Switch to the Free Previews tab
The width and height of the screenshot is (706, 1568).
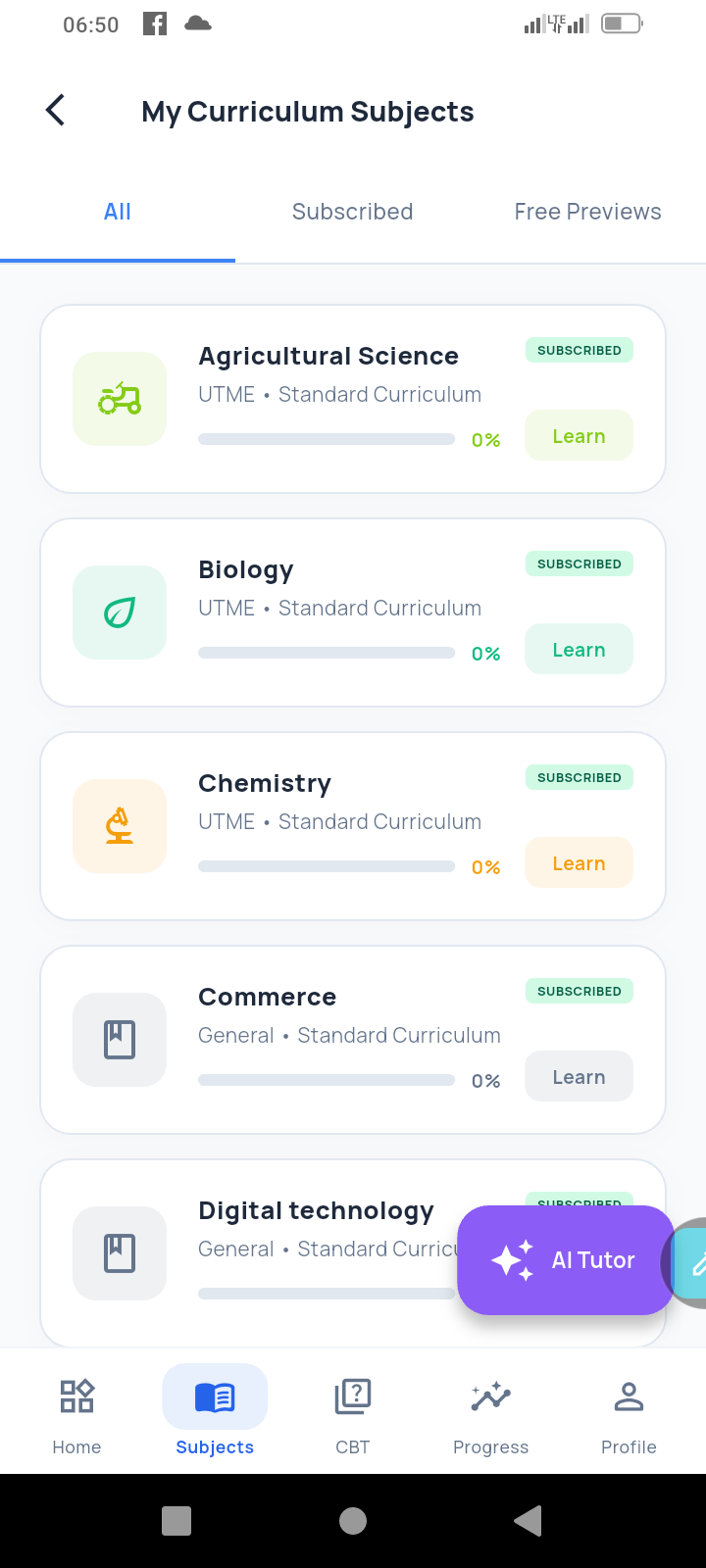point(588,212)
